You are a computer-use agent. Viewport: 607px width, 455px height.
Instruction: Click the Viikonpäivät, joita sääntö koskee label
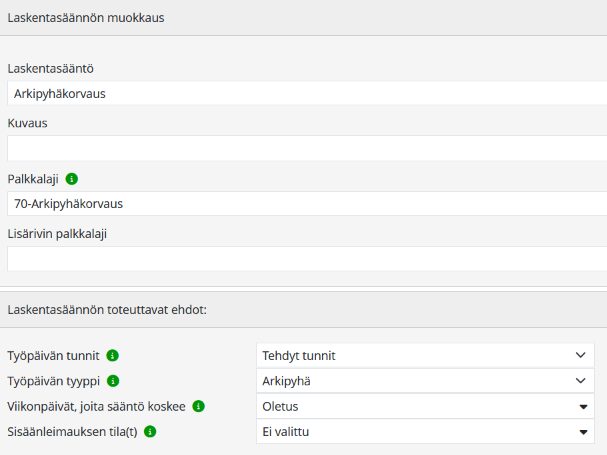point(96,407)
